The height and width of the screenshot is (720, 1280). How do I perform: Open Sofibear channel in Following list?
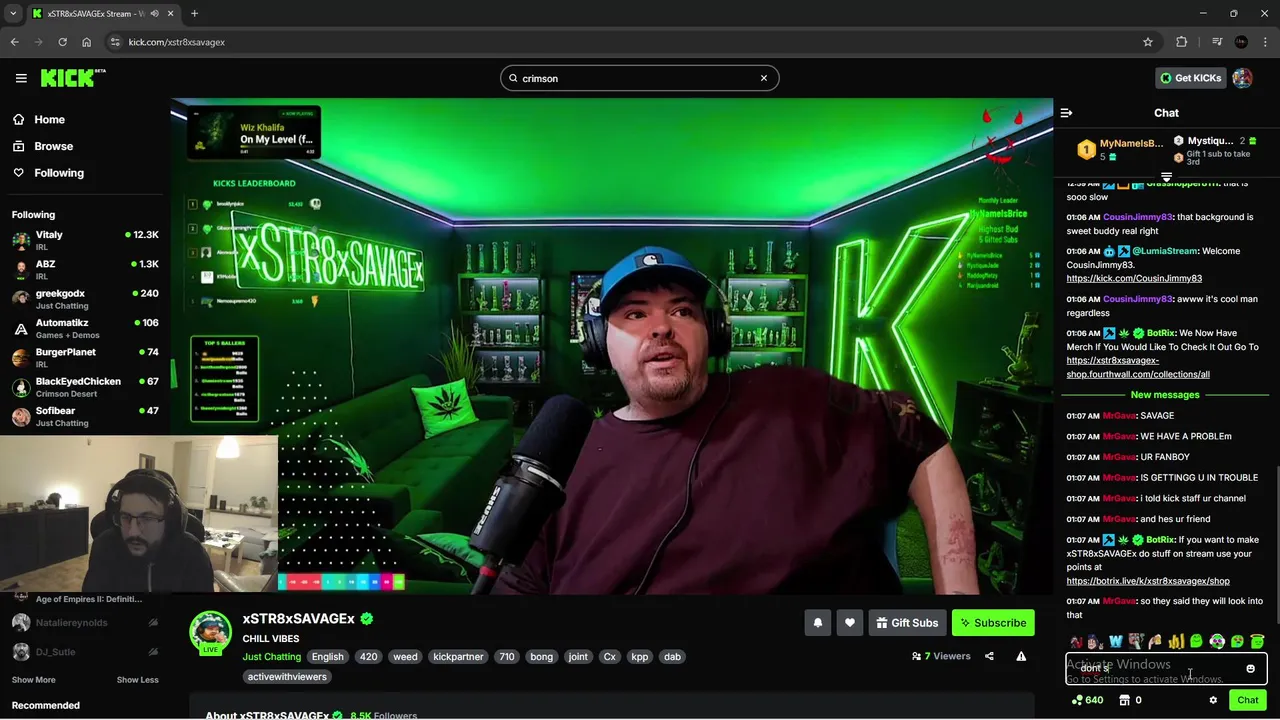[84, 416]
